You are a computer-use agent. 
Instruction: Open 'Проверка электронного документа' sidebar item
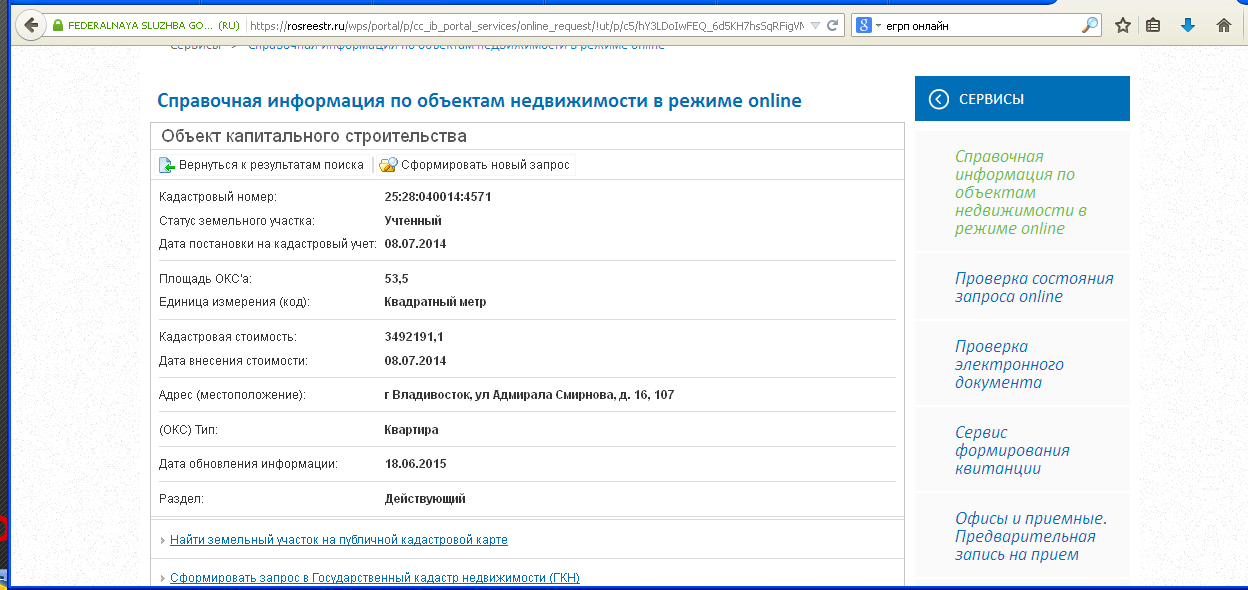coord(1008,364)
